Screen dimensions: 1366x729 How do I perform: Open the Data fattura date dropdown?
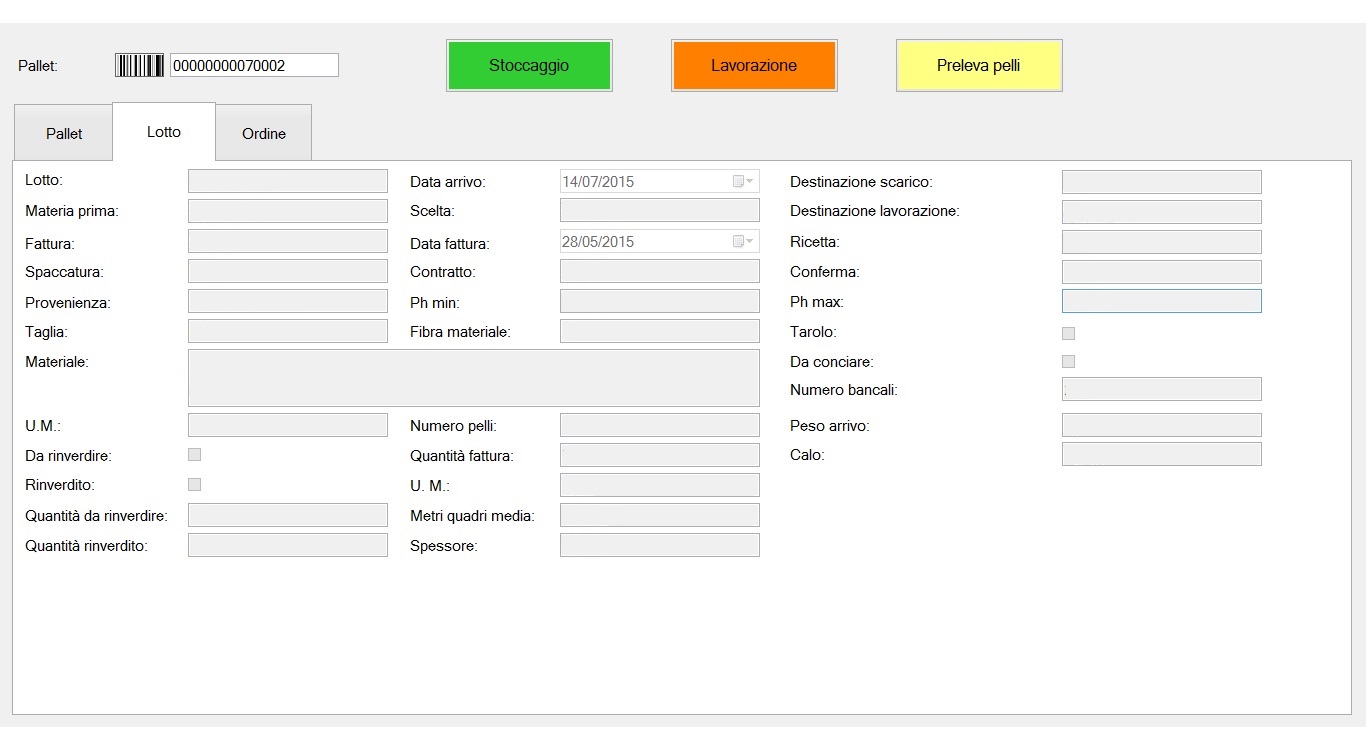[x=744, y=242]
